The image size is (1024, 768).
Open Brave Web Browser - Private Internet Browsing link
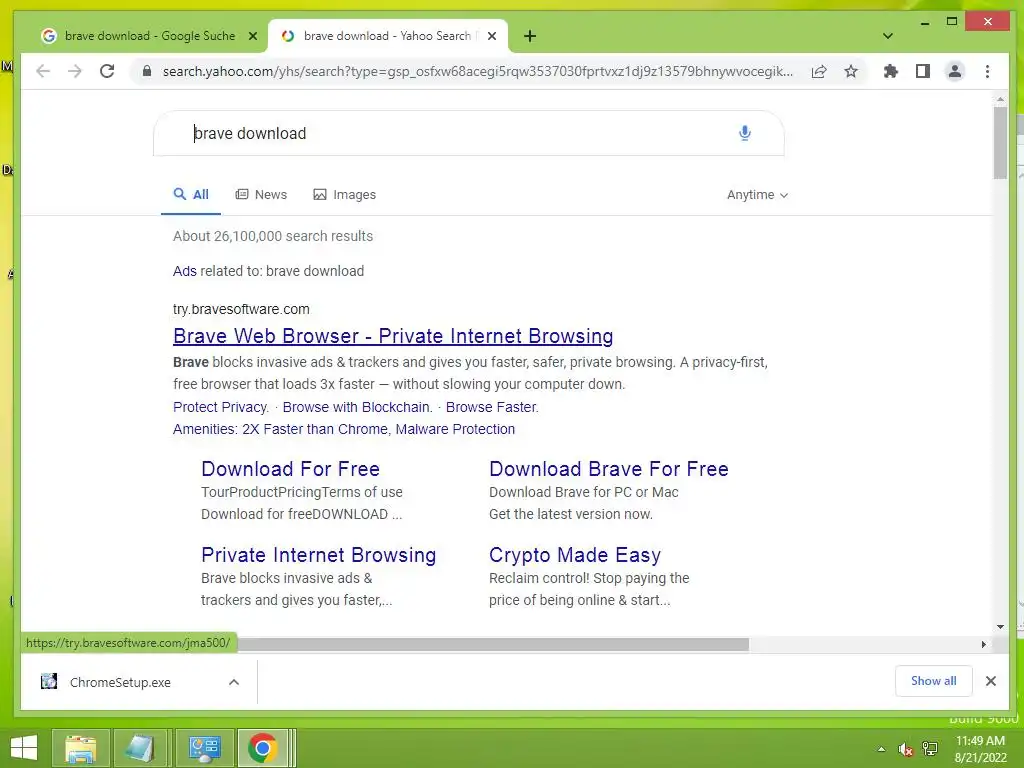[x=393, y=336]
